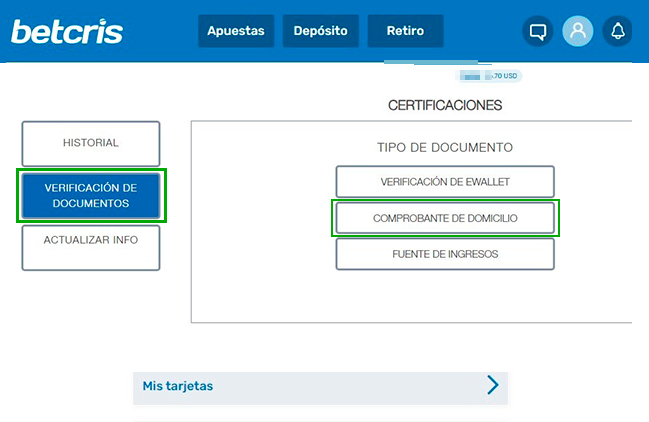Viewport: 649px width, 422px height.
Task: Open the chat messages icon
Action: pyautogui.click(x=538, y=31)
